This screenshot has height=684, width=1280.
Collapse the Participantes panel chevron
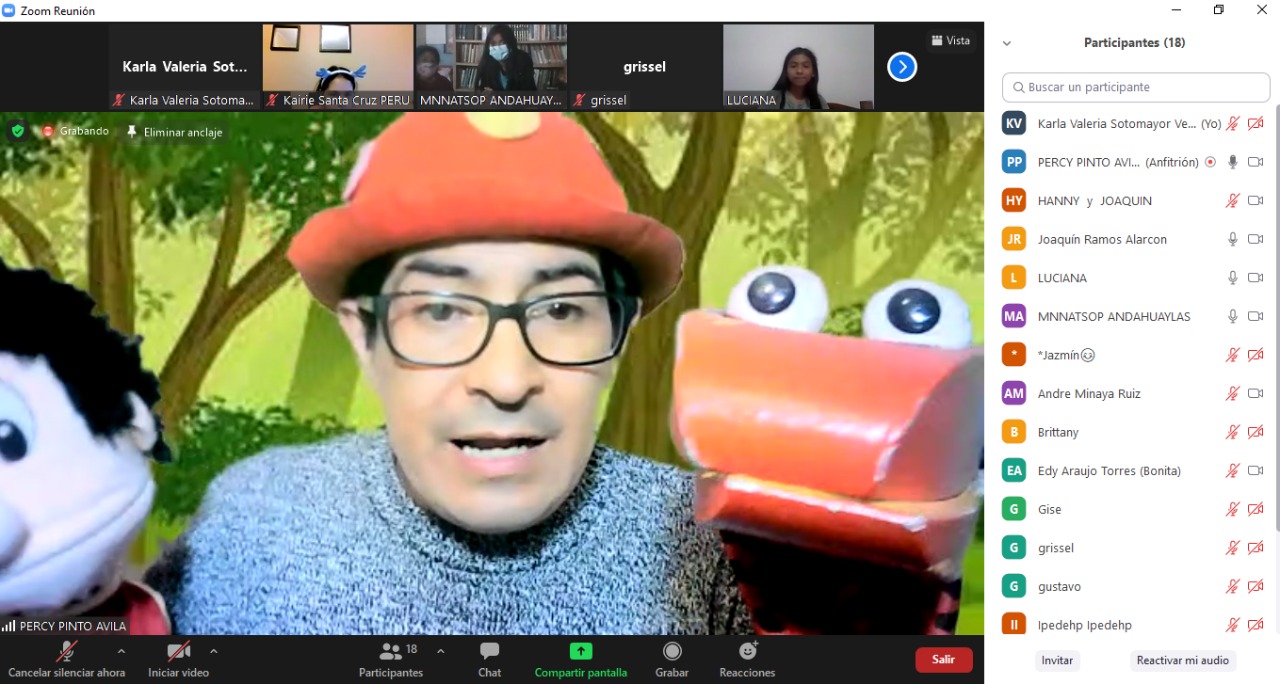(x=1007, y=43)
